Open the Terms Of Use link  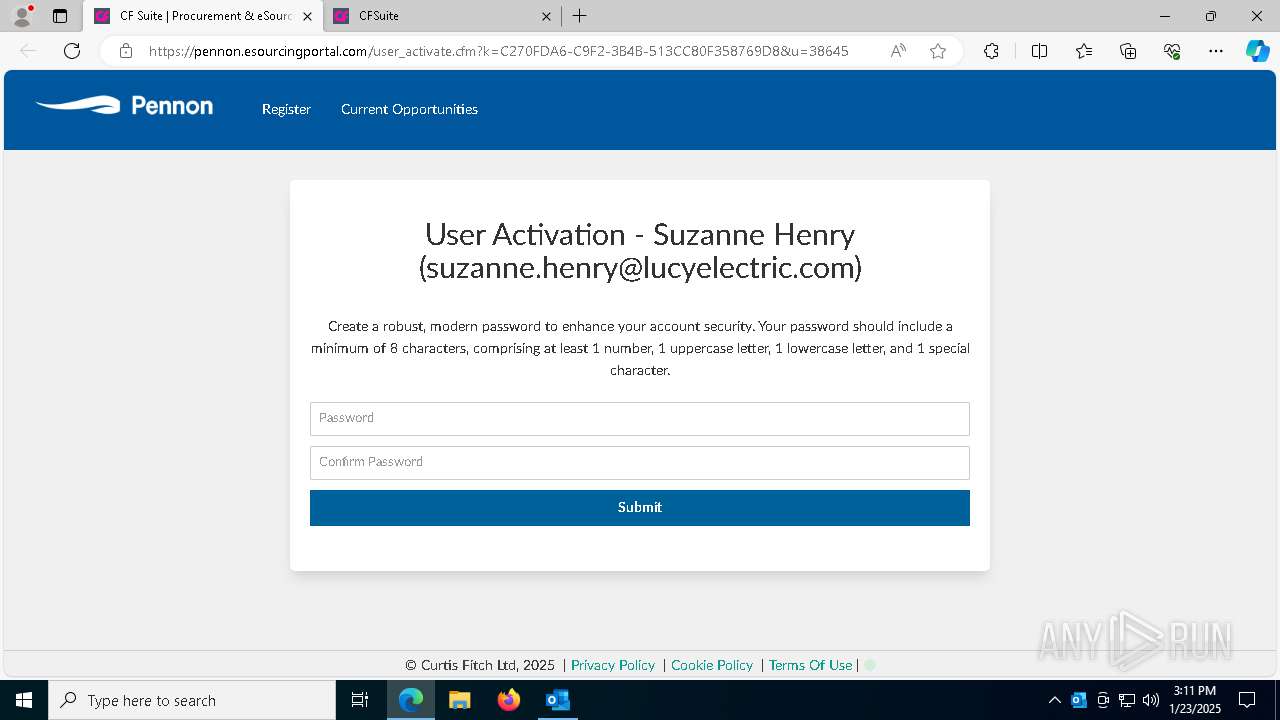point(810,665)
